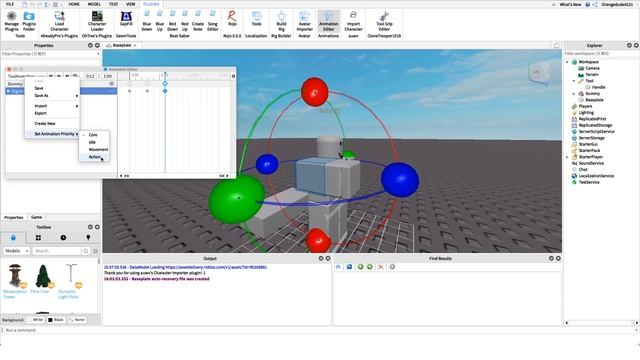This screenshot has width=640, height=360.
Task: Open Toolbox Creations lightbulb tab
Action: point(88,238)
